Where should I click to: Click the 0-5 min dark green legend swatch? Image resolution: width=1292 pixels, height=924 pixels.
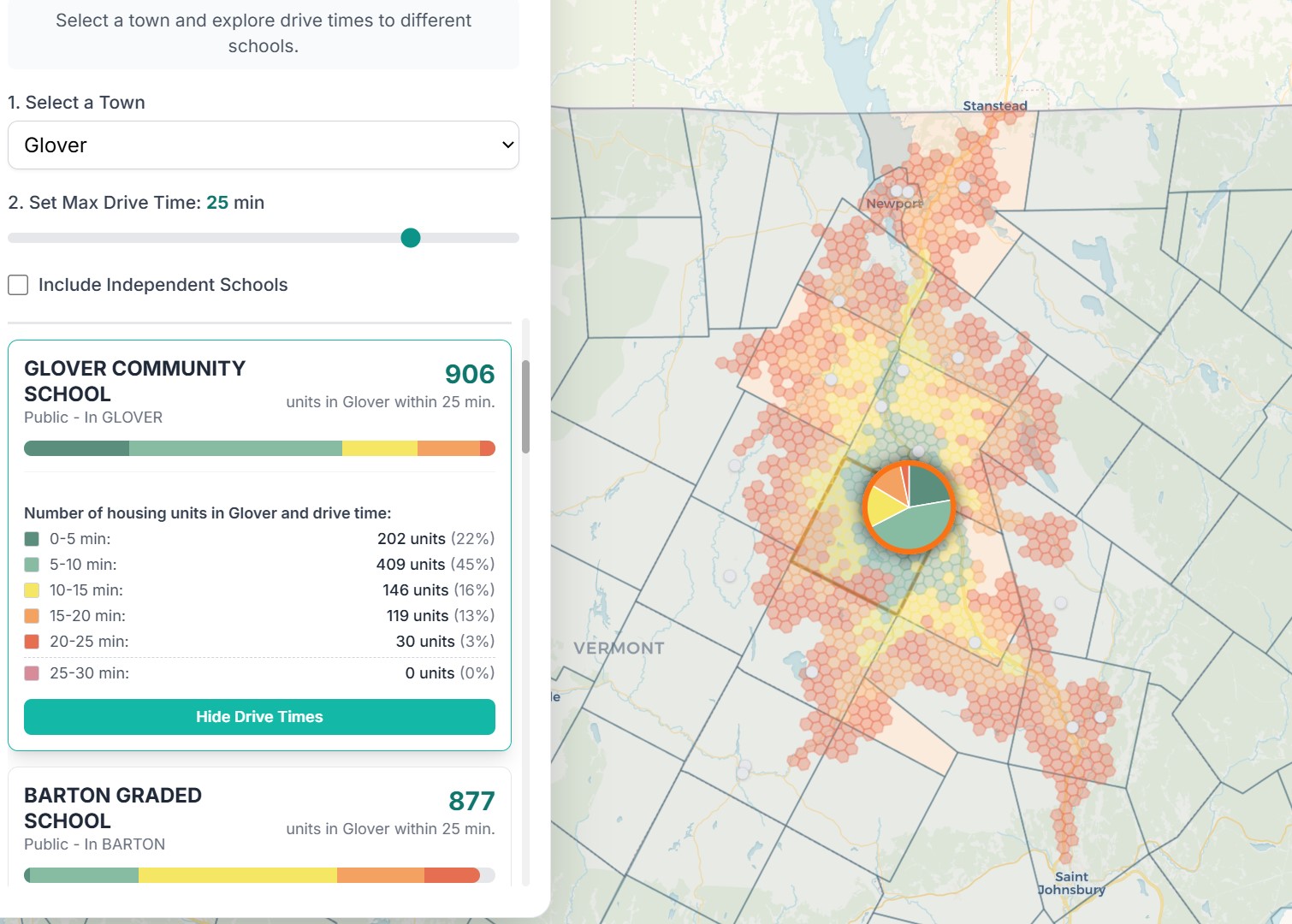click(32, 539)
